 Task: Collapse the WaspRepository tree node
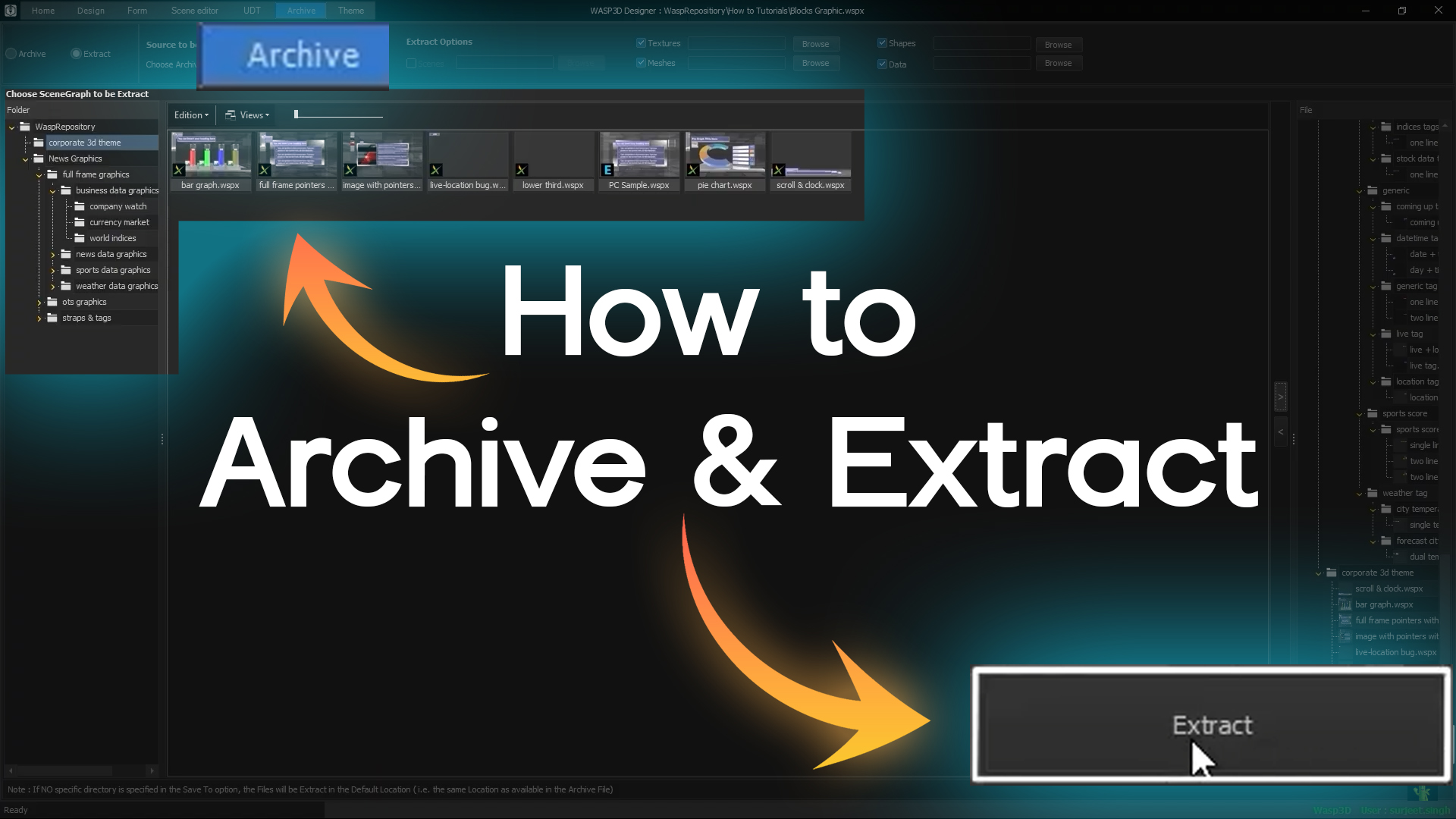pyautogui.click(x=12, y=127)
